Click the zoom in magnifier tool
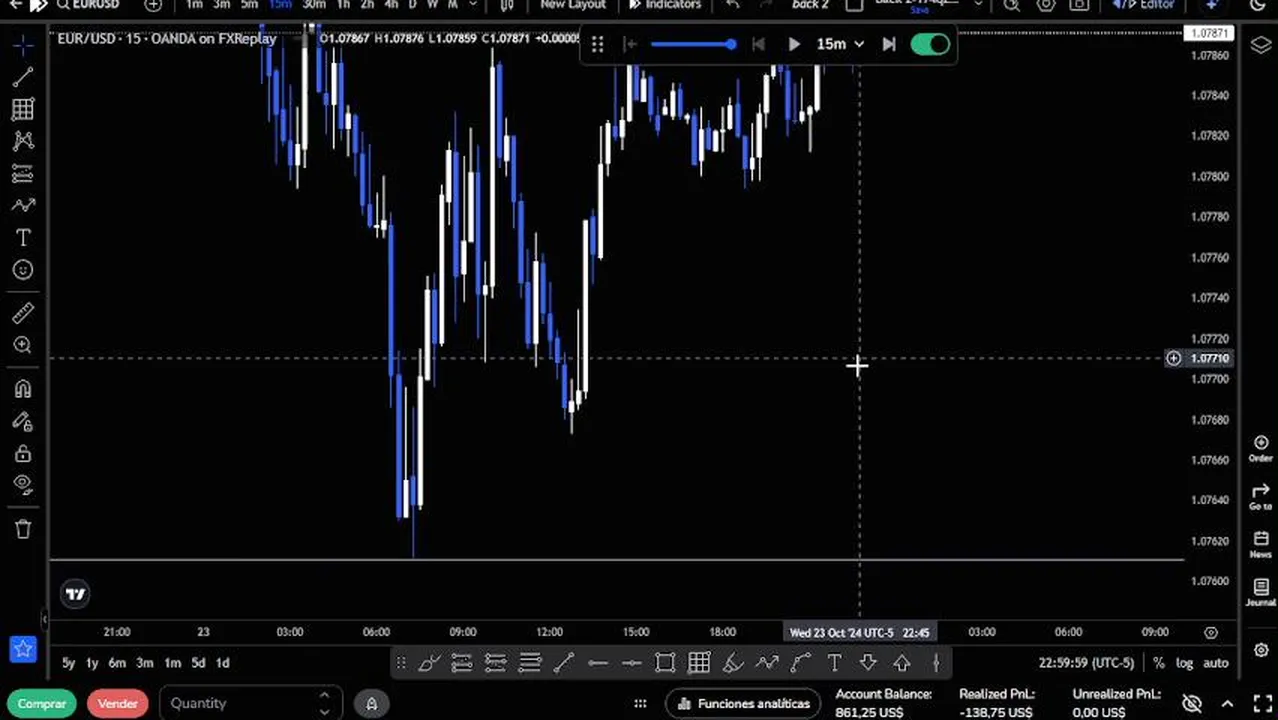This screenshot has height=720, width=1278. (x=23, y=345)
